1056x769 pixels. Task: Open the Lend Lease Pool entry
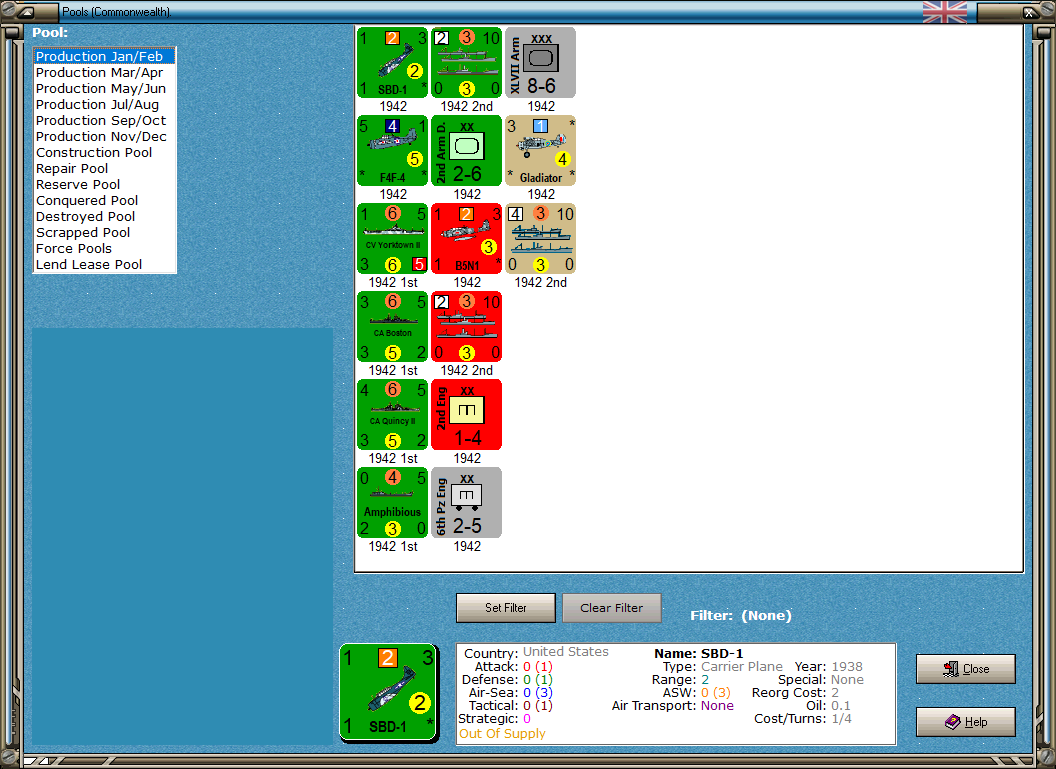tap(104, 265)
